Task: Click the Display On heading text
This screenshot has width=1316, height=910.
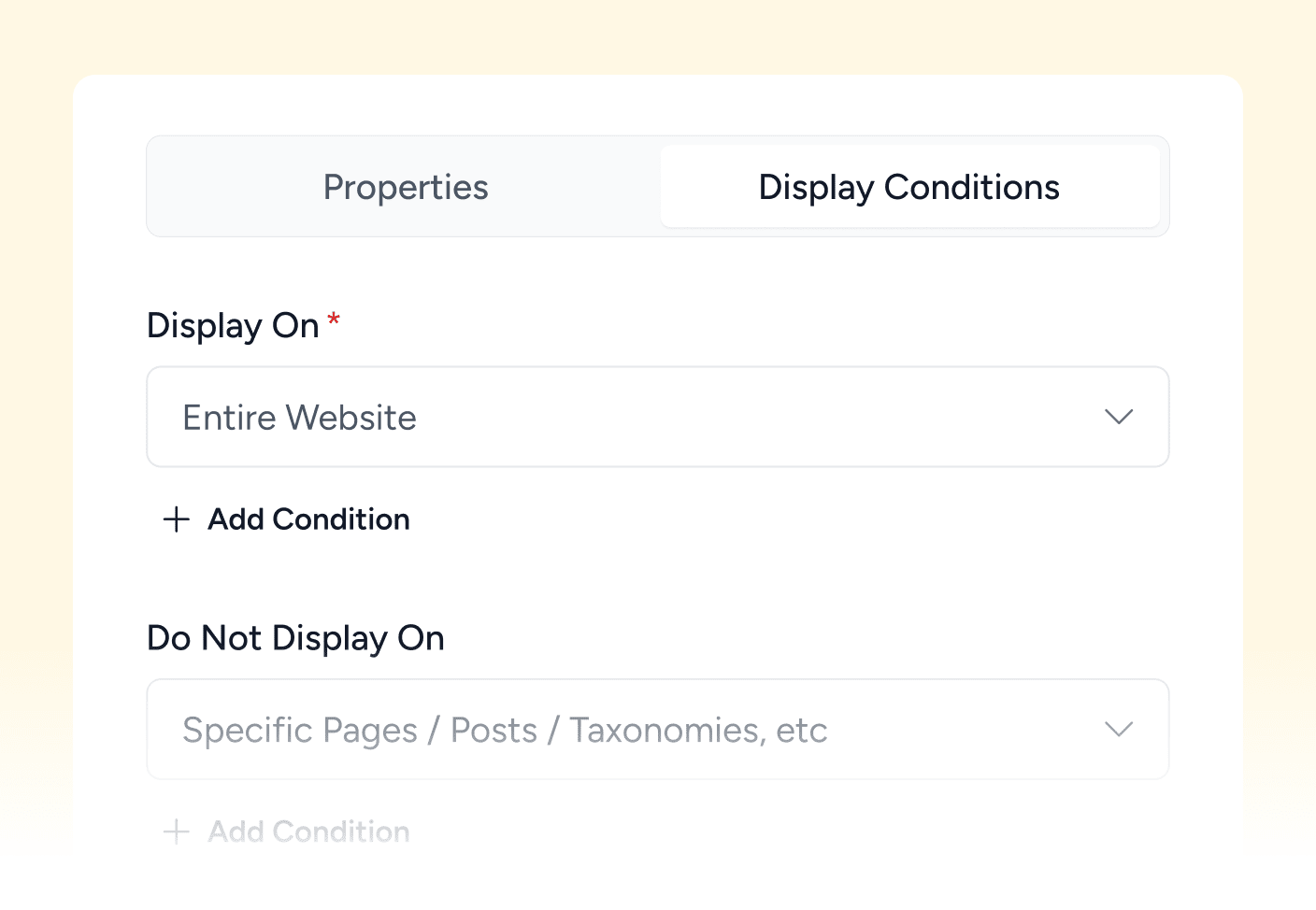Action: (x=234, y=325)
